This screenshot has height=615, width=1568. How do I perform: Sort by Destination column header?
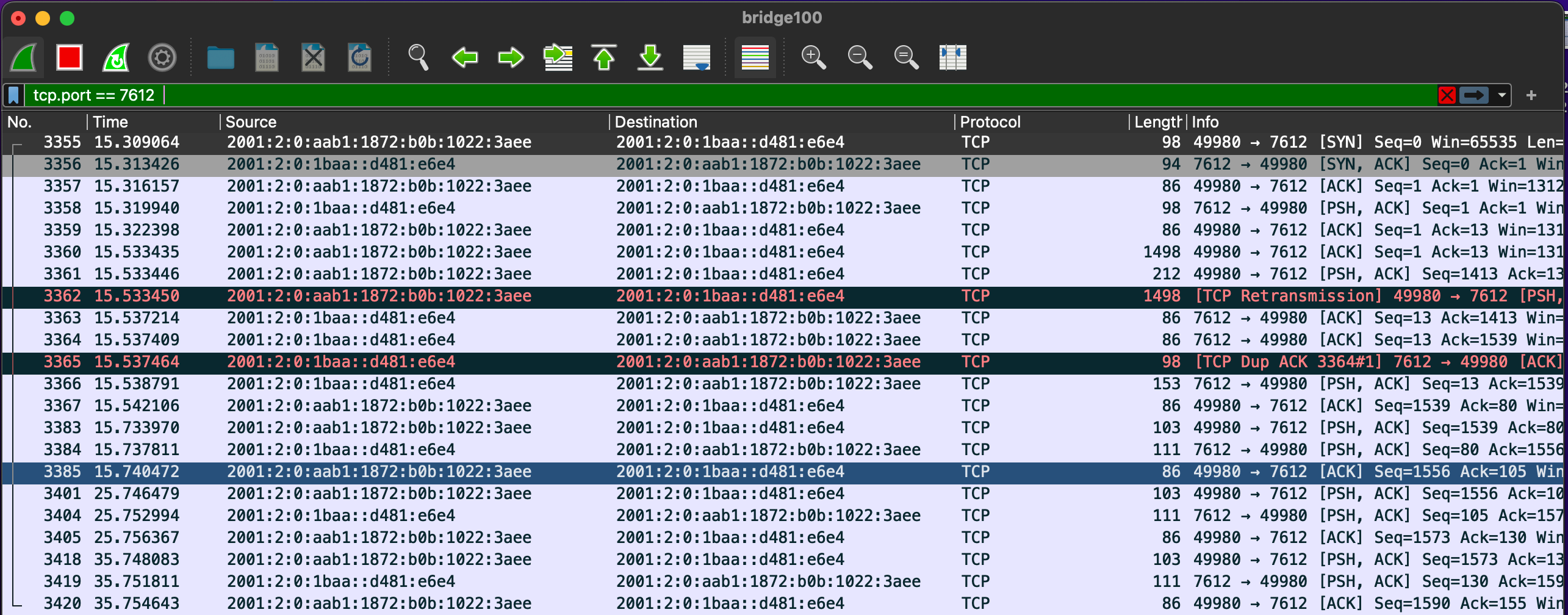(782, 122)
